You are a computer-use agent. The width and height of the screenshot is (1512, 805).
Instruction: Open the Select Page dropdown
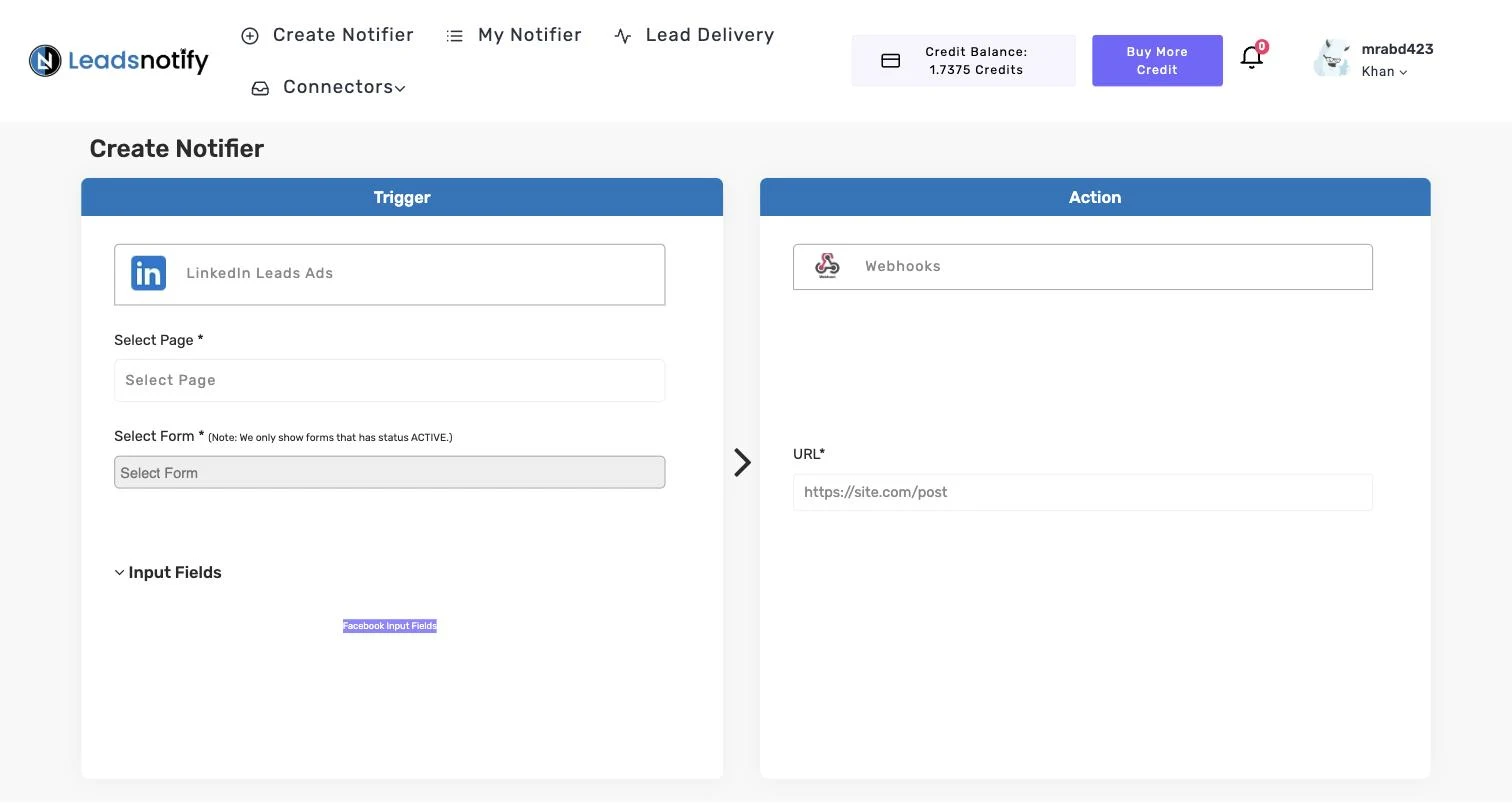tap(389, 380)
